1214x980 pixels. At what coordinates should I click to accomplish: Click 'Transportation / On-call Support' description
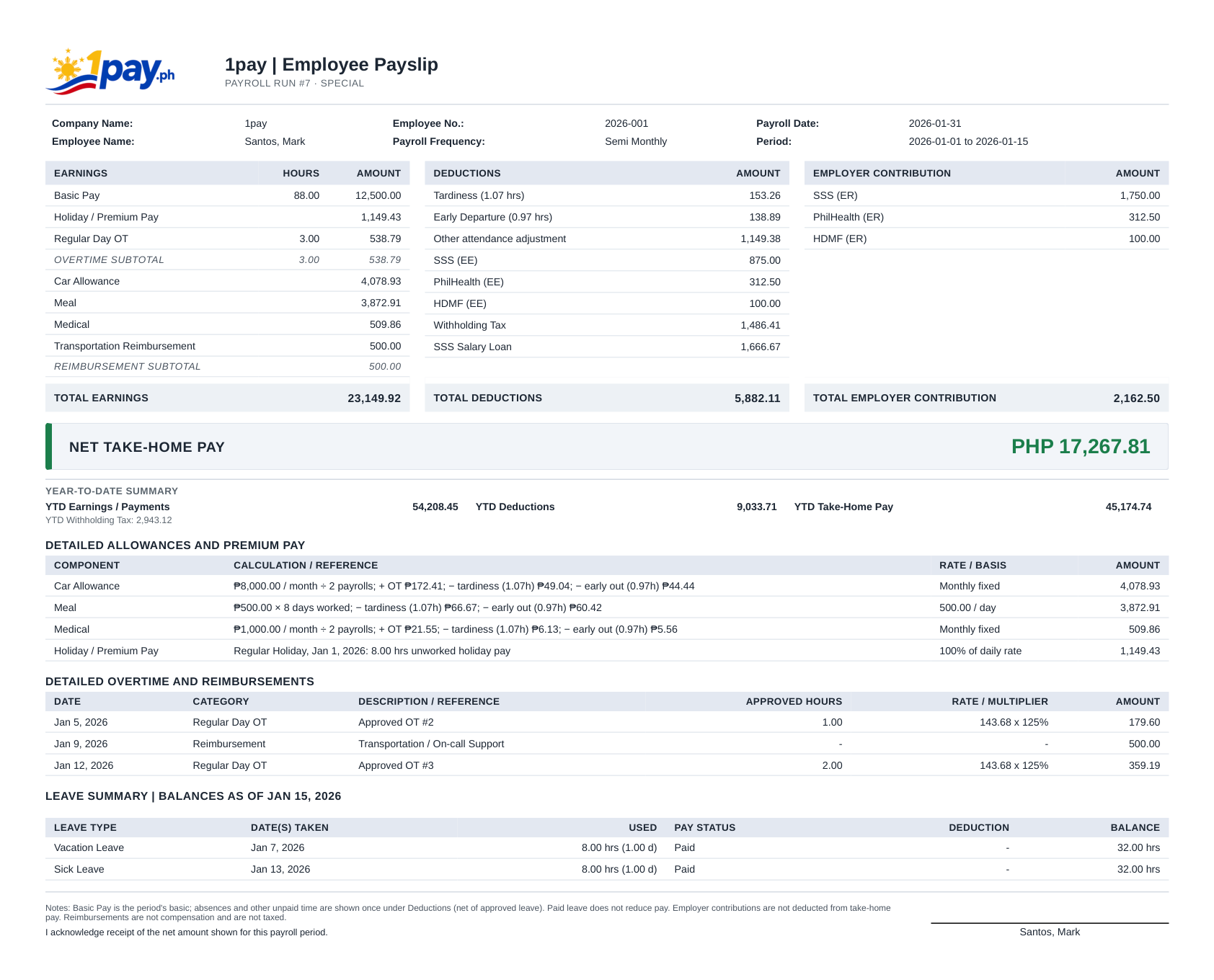(x=431, y=744)
